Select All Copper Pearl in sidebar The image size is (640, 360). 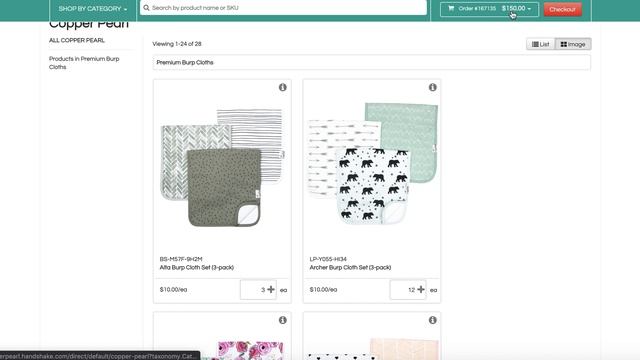(x=77, y=40)
